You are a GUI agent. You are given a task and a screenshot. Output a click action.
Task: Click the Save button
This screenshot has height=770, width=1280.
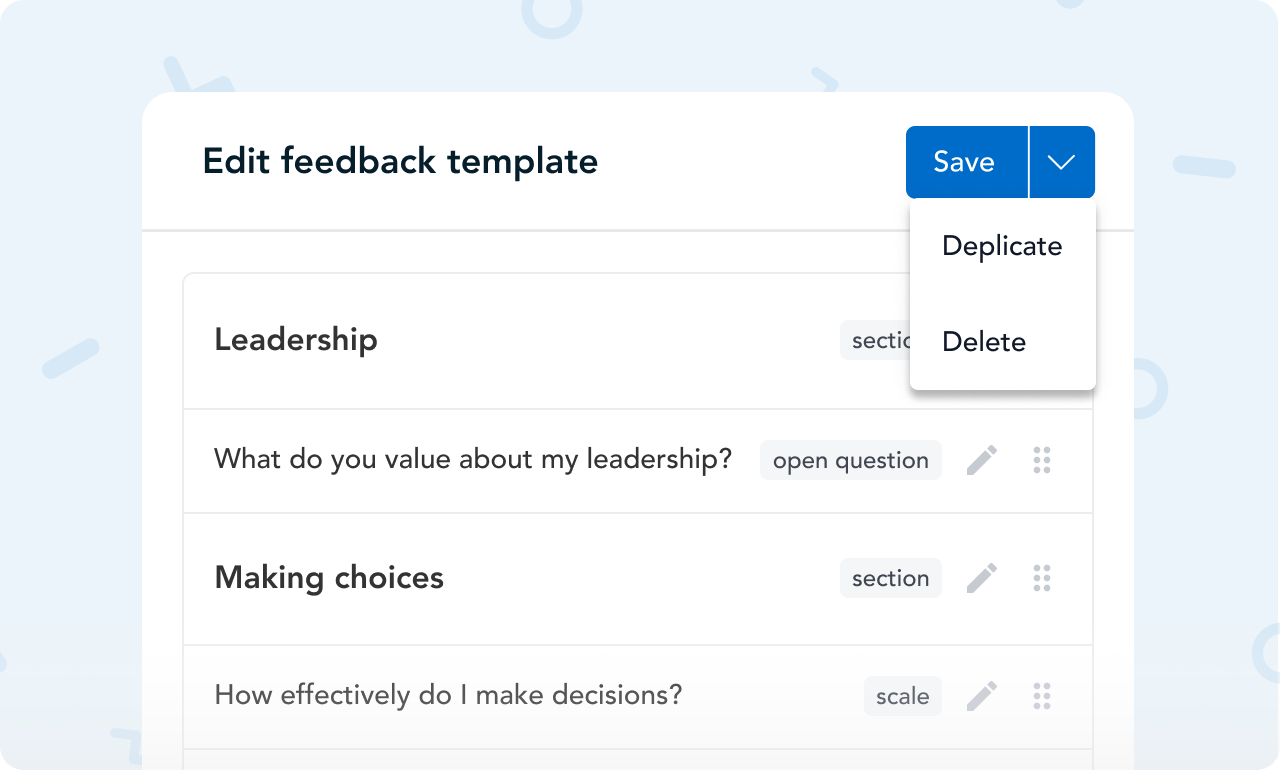pos(966,162)
